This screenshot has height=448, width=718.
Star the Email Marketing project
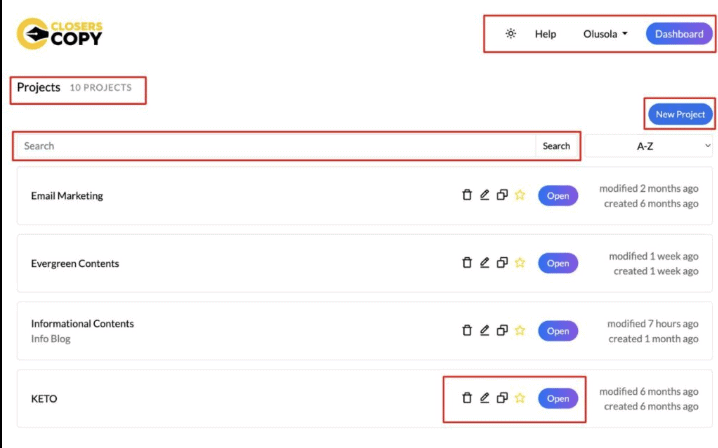pyautogui.click(x=520, y=195)
